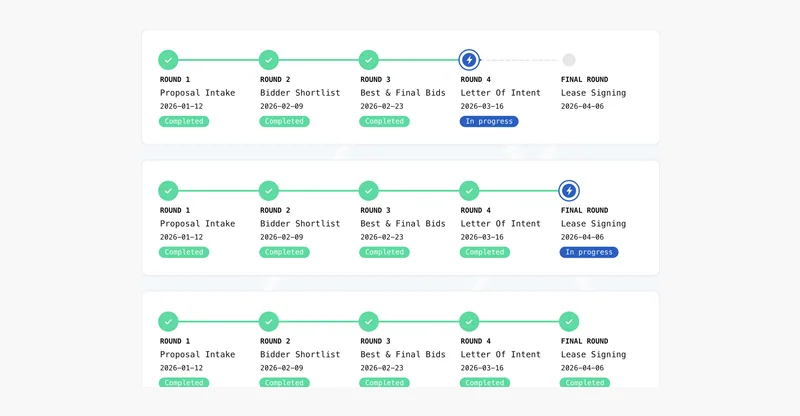
Task: Click 'Letter Of Intent' title in top card
Action: [x=501, y=93]
